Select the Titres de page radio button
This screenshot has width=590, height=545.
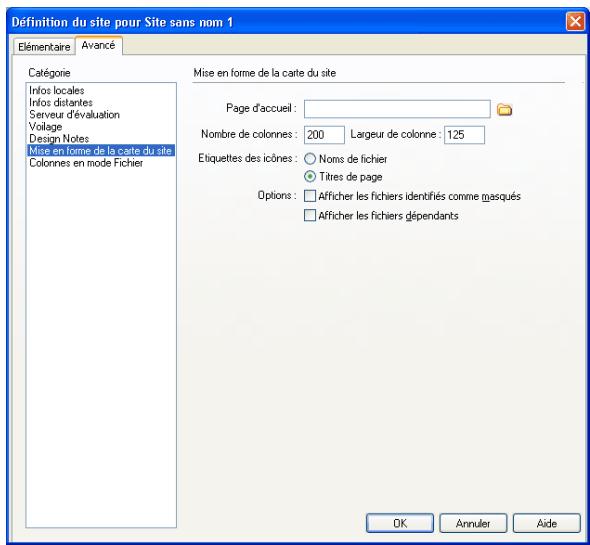(x=310, y=177)
